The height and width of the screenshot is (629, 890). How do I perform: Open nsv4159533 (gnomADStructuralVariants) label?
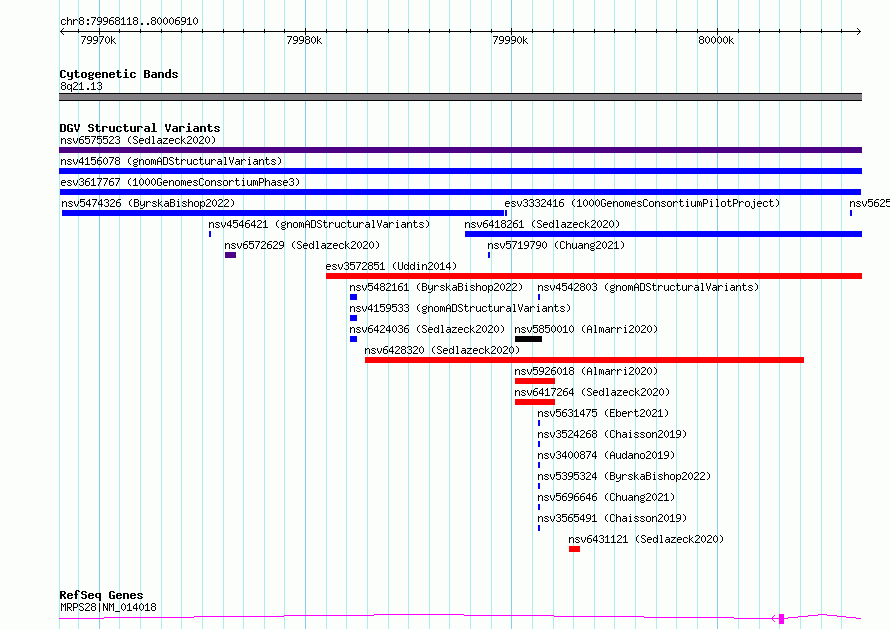[460, 308]
